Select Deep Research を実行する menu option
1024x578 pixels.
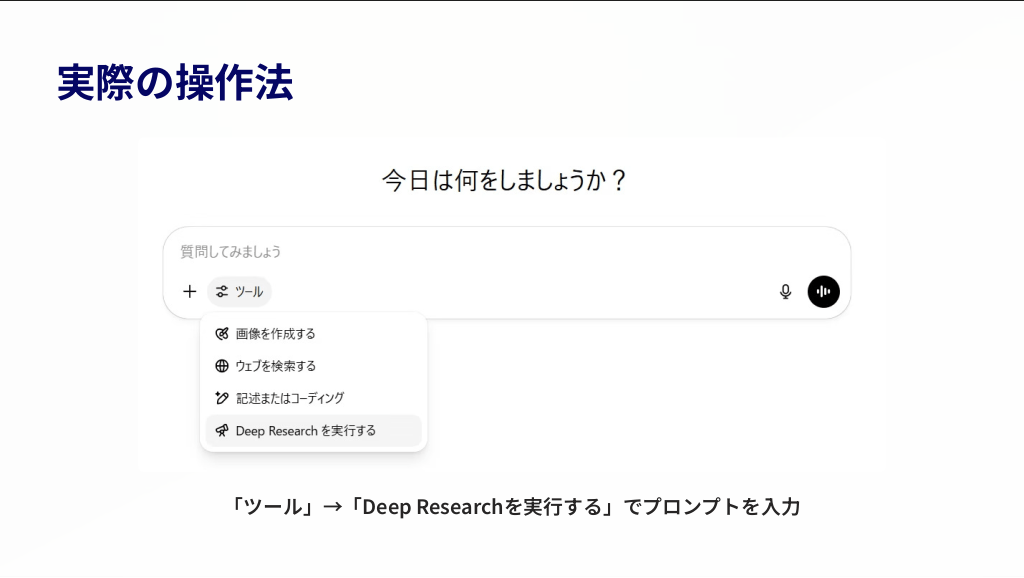click(306, 431)
